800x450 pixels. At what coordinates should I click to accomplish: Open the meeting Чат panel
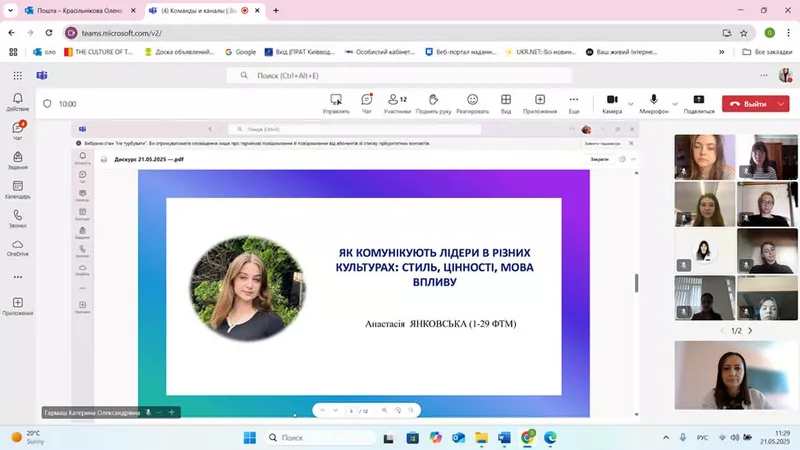366,104
